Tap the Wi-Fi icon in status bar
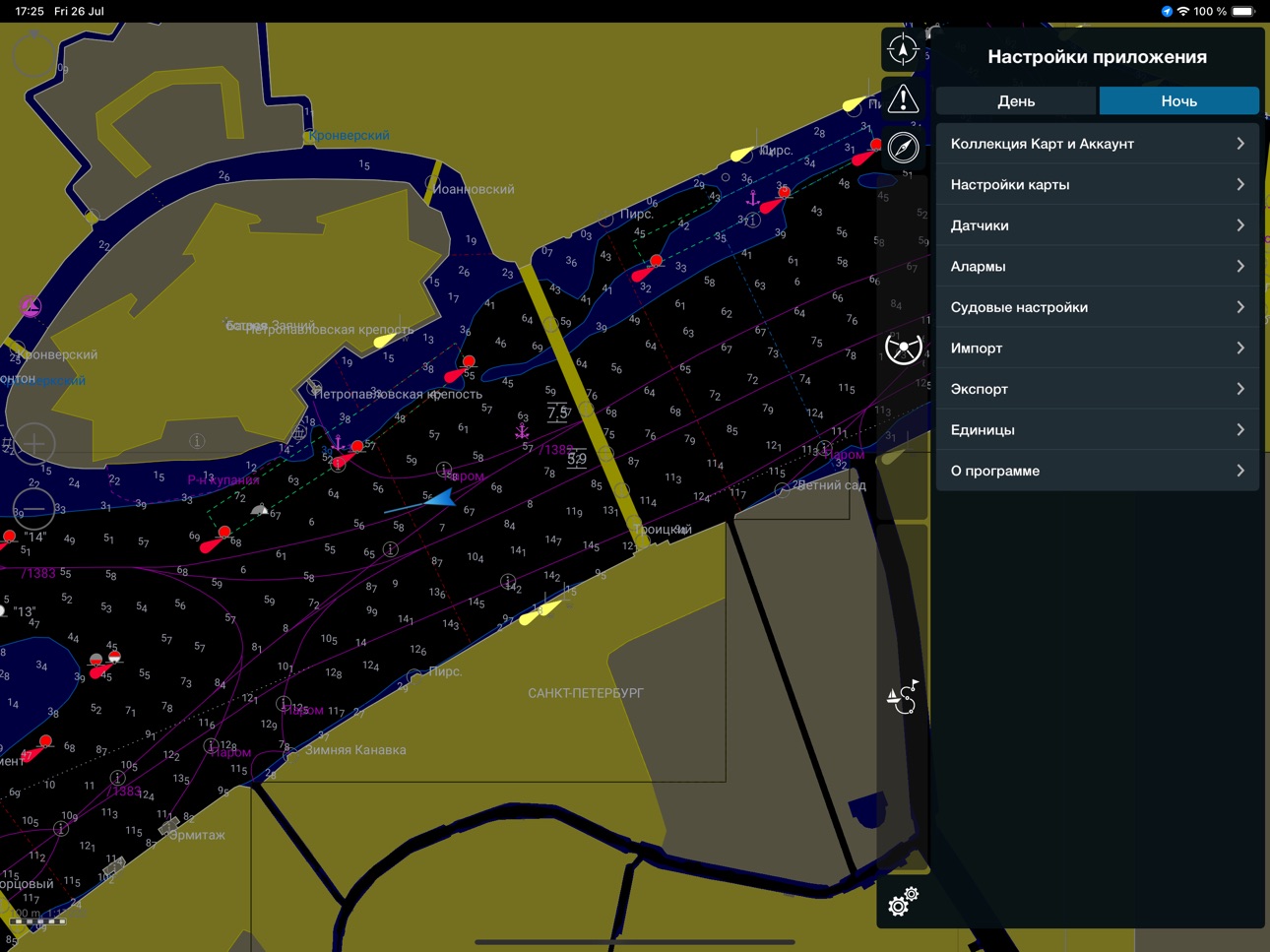 coord(1182,11)
